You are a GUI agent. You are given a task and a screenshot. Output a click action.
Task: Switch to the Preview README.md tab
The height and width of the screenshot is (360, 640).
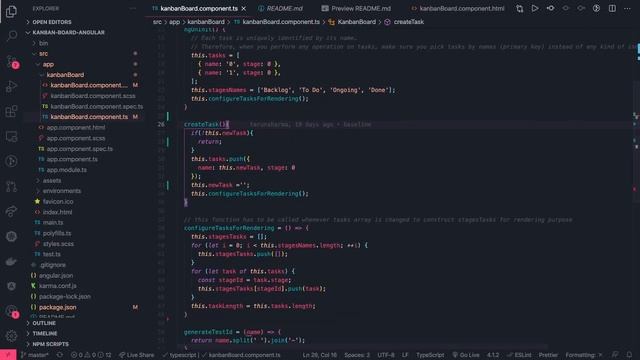click(x=356, y=8)
